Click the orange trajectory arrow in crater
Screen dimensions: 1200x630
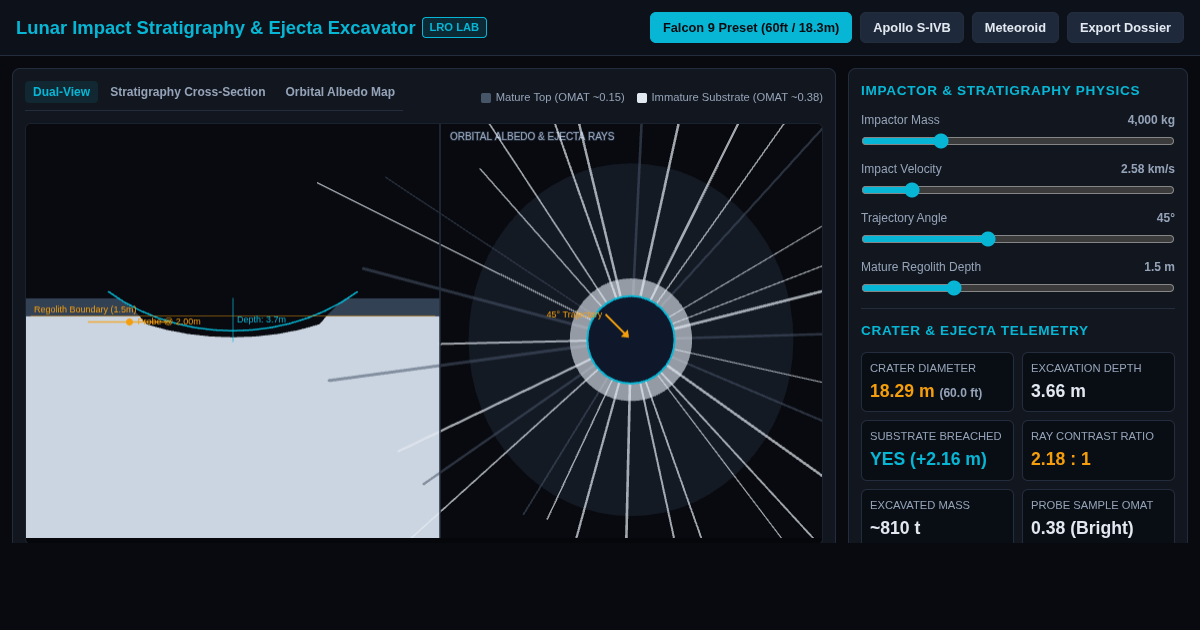click(x=617, y=326)
